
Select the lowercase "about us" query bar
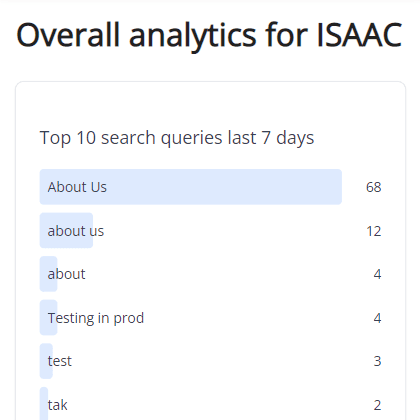click(66, 230)
